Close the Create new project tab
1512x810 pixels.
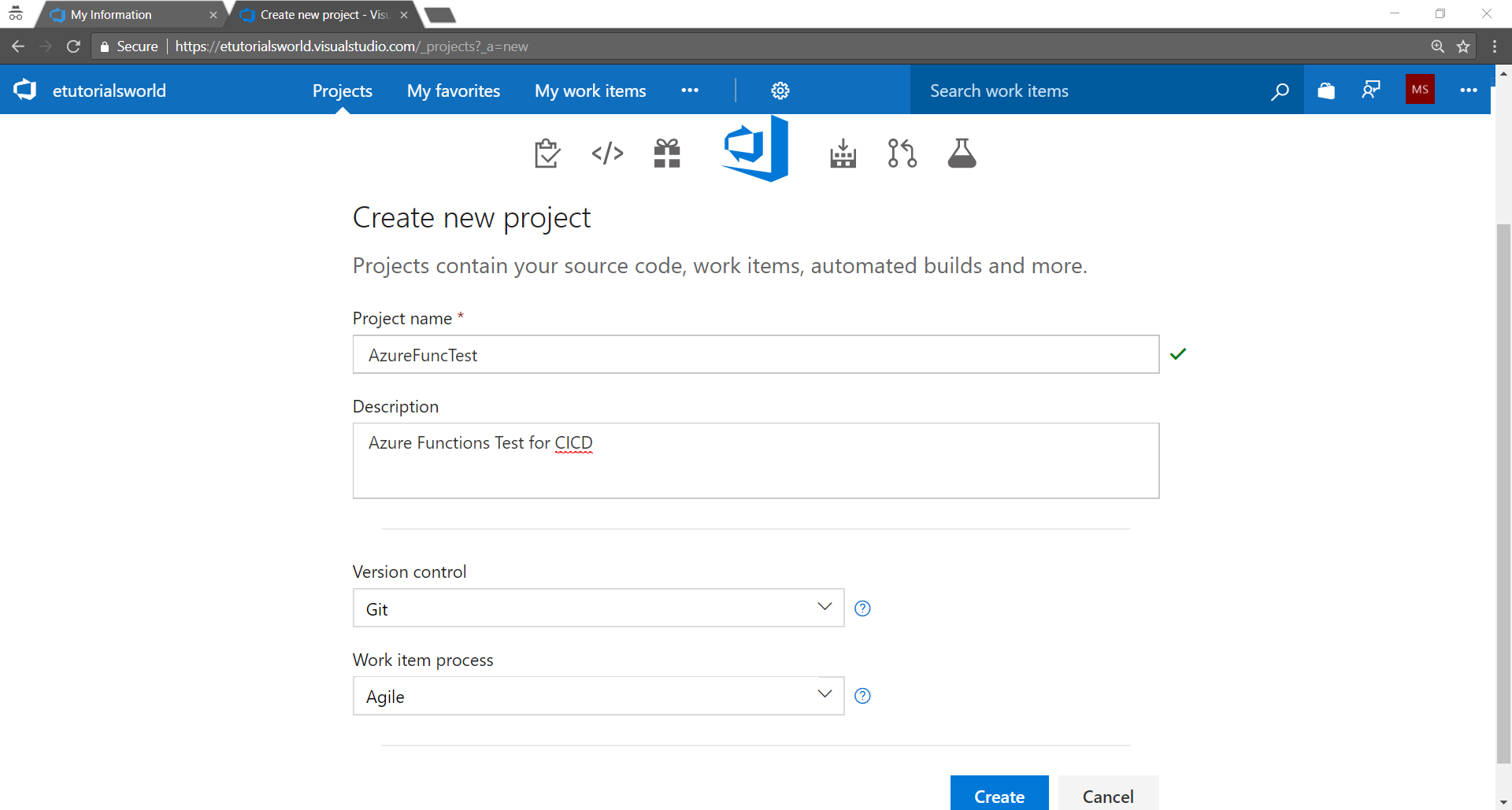(x=404, y=15)
